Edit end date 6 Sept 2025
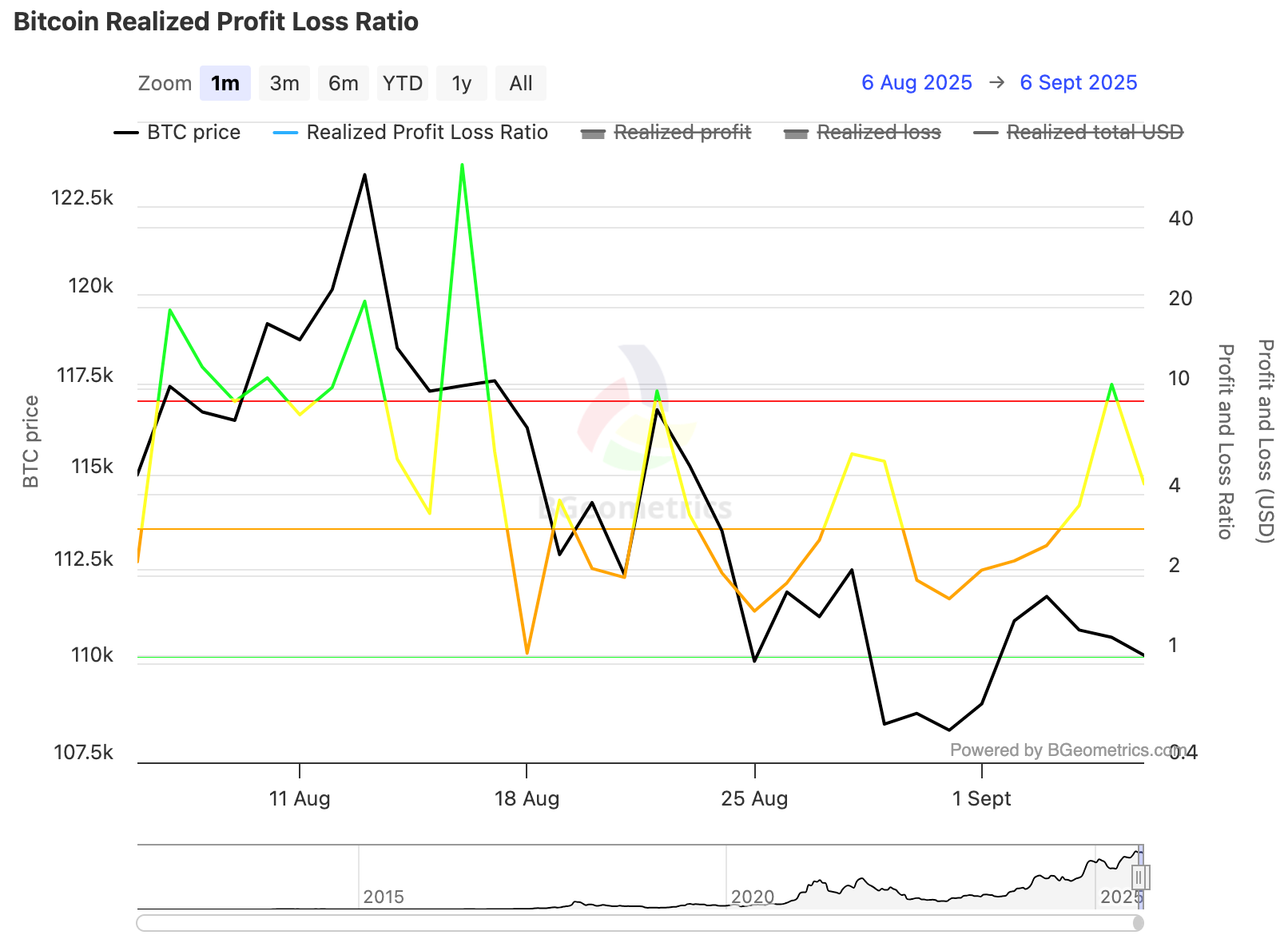This screenshot has height=935, width=1288. click(x=1078, y=82)
